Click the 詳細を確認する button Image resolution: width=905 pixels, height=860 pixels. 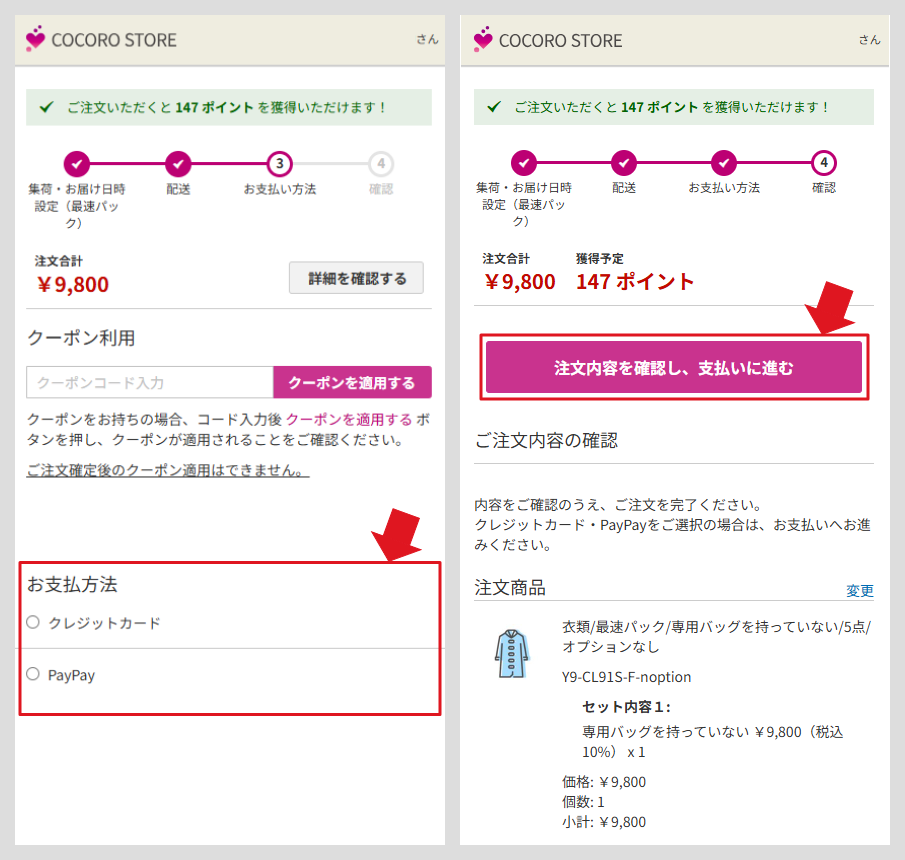(x=356, y=278)
